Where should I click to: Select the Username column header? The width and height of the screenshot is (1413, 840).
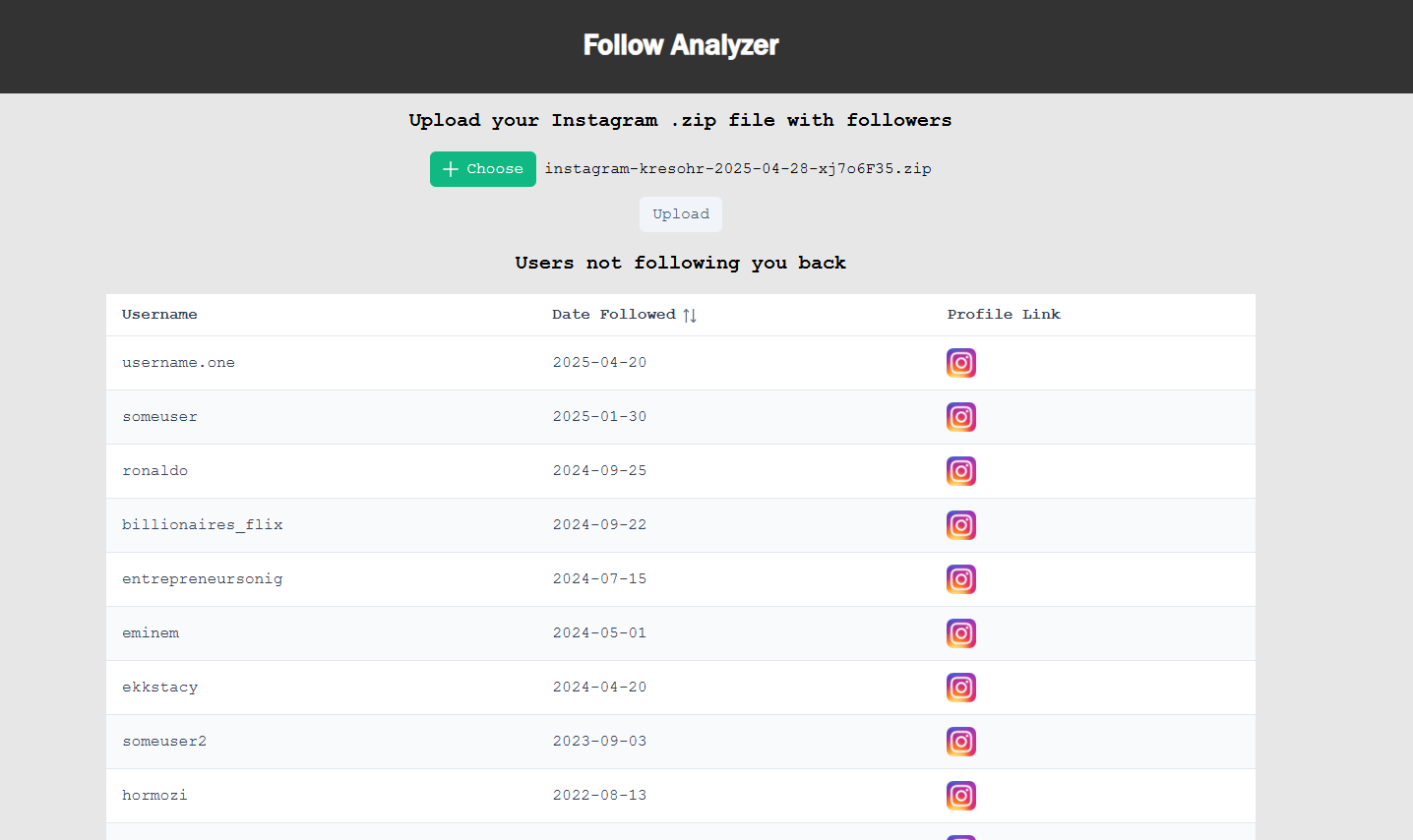pyautogui.click(x=159, y=314)
